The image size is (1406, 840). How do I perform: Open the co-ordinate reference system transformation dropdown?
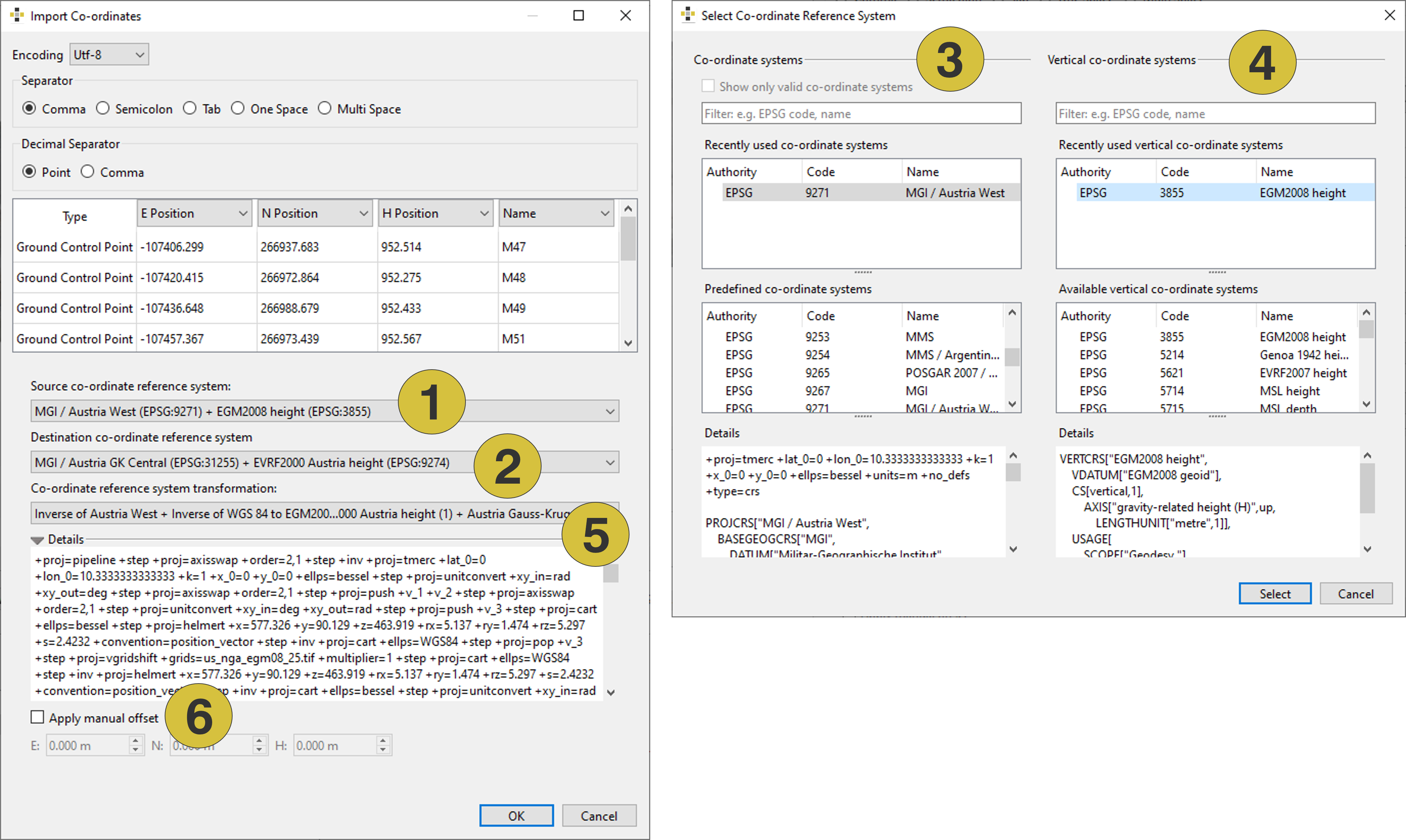pyautogui.click(x=325, y=514)
